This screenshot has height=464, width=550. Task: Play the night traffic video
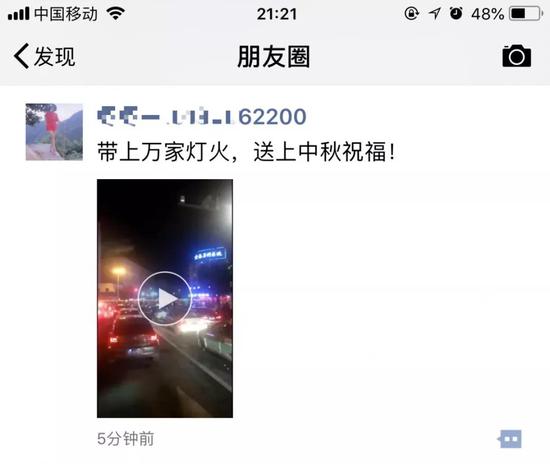point(165,298)
